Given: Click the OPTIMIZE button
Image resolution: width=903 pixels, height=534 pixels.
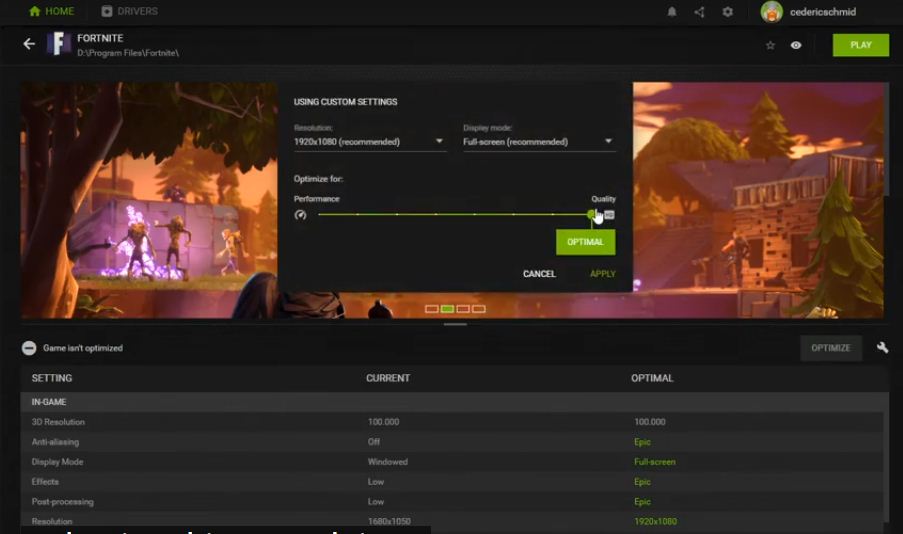Looking at the screenshot, I should 830,348.
